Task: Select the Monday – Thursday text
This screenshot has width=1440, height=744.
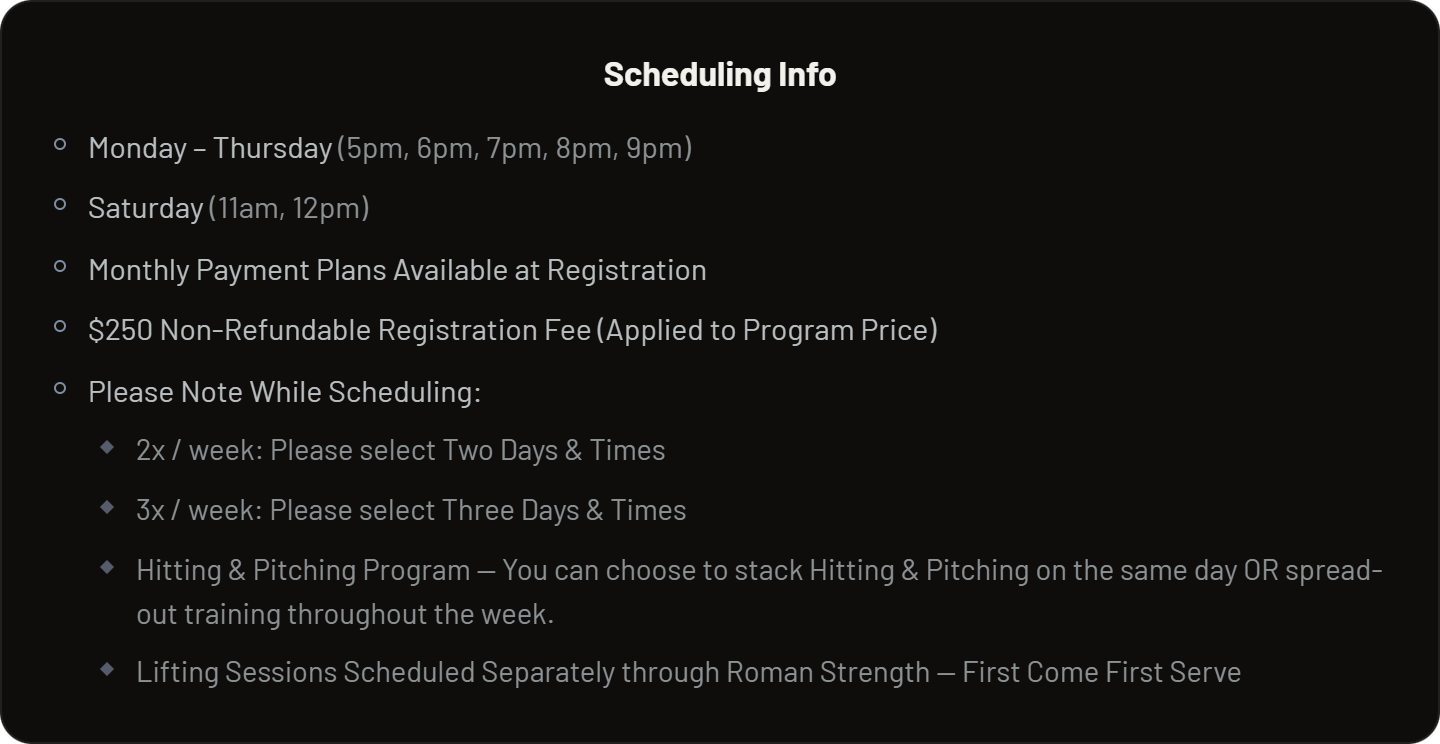Action: coord(210,148)
